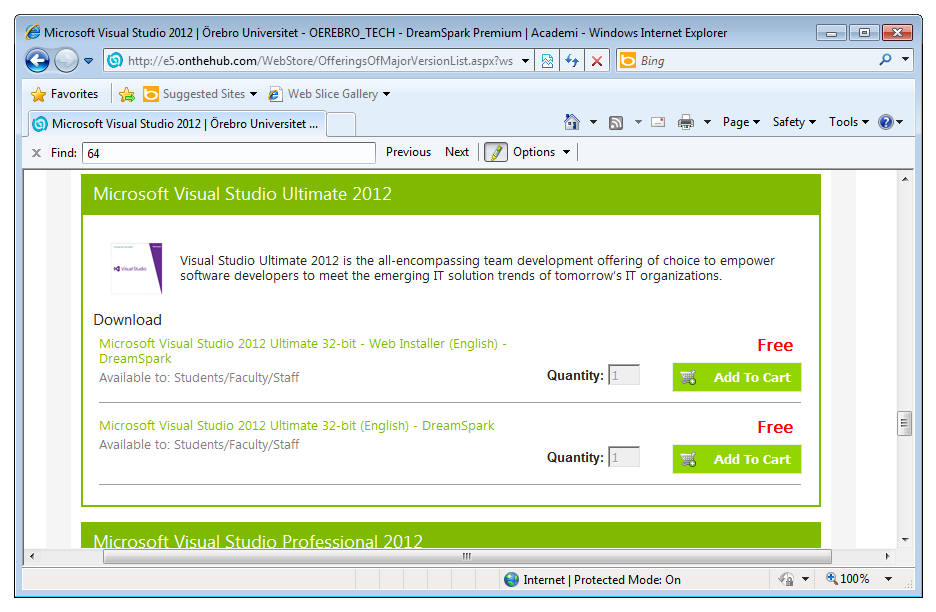Click Next in the Find bar
936x612 pixels.
coord(457,152)
